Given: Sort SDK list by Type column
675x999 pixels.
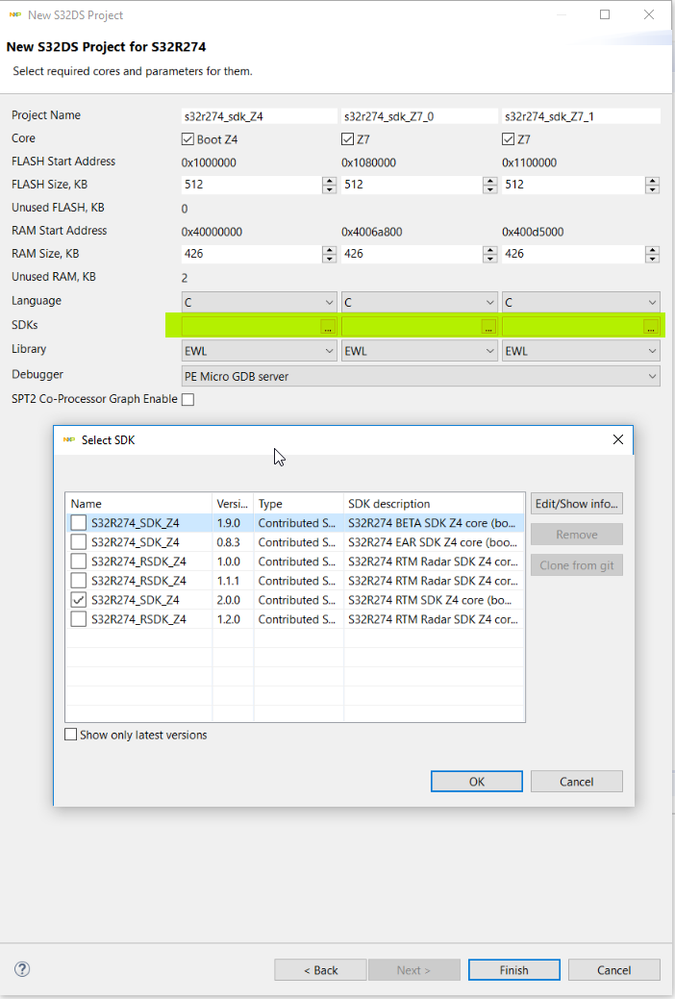Looking at the screenshot, I should [x=298, y=503].
